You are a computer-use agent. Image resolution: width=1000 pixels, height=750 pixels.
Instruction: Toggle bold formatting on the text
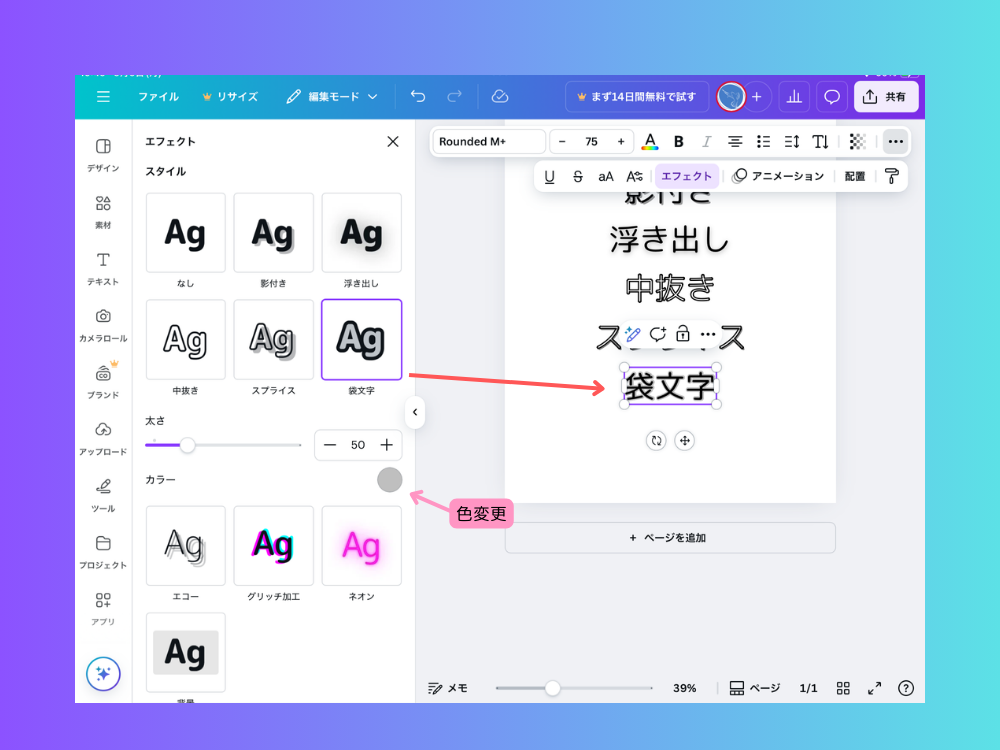pyautogui.click(x=679, y=141)
